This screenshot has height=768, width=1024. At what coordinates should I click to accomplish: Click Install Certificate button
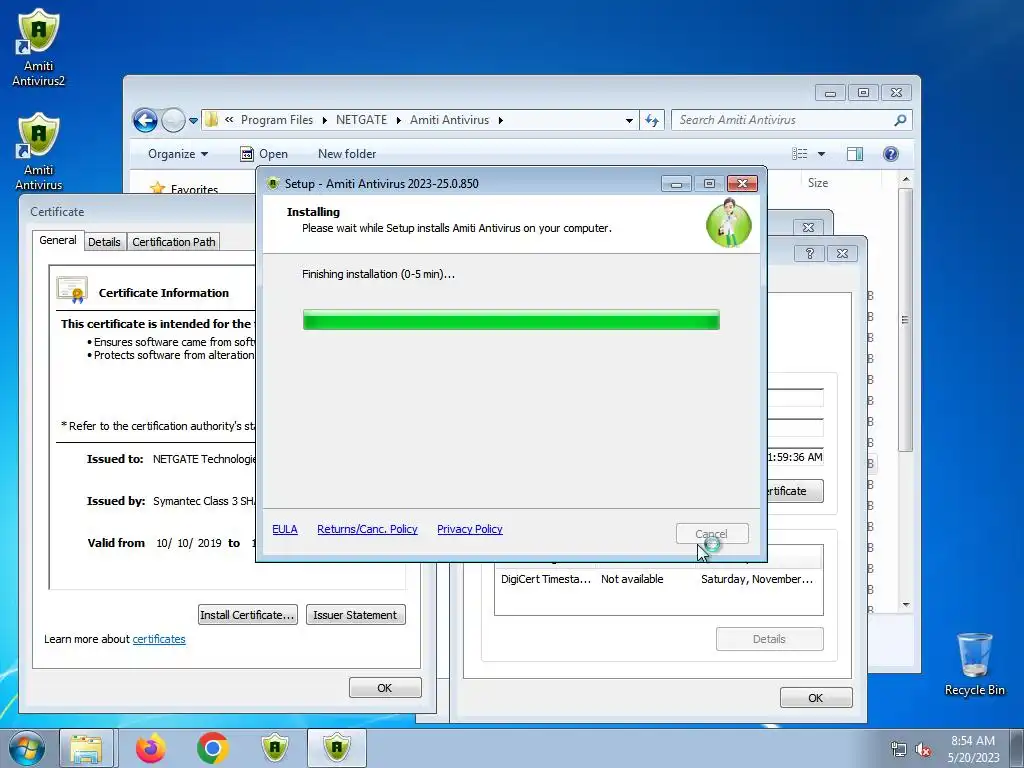(x=248, y=615)
